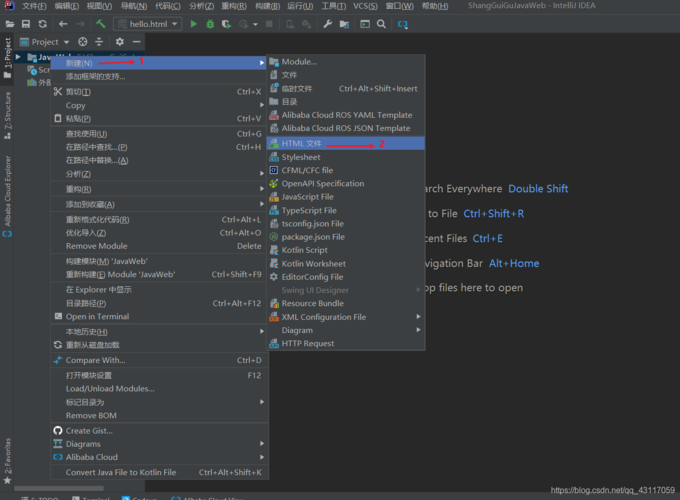Run hello.html with the green play icon
The image size is (680, 500).
193,24
